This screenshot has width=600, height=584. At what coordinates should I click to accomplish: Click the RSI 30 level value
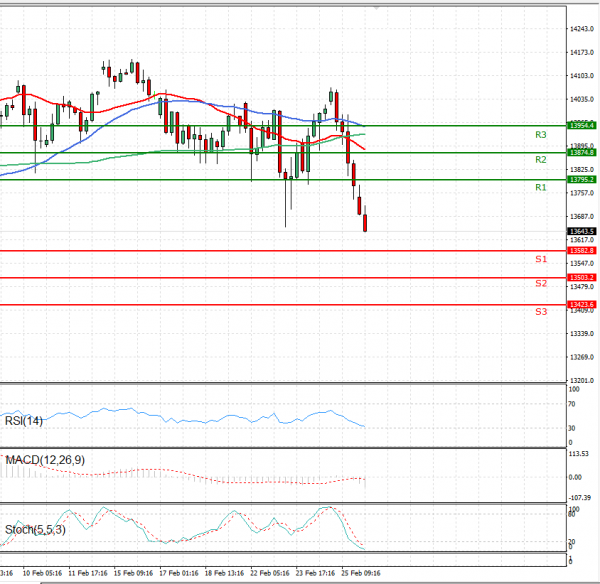(x=572, y=428)
